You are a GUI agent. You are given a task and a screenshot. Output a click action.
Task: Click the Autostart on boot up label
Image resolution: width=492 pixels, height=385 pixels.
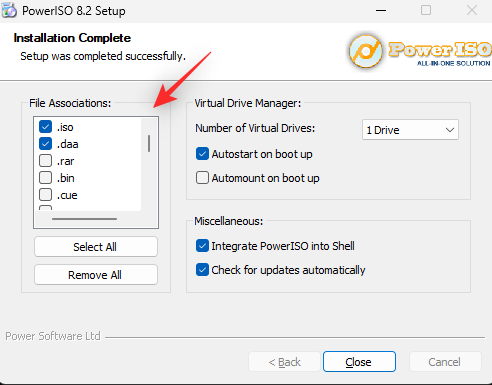[262, 154]
